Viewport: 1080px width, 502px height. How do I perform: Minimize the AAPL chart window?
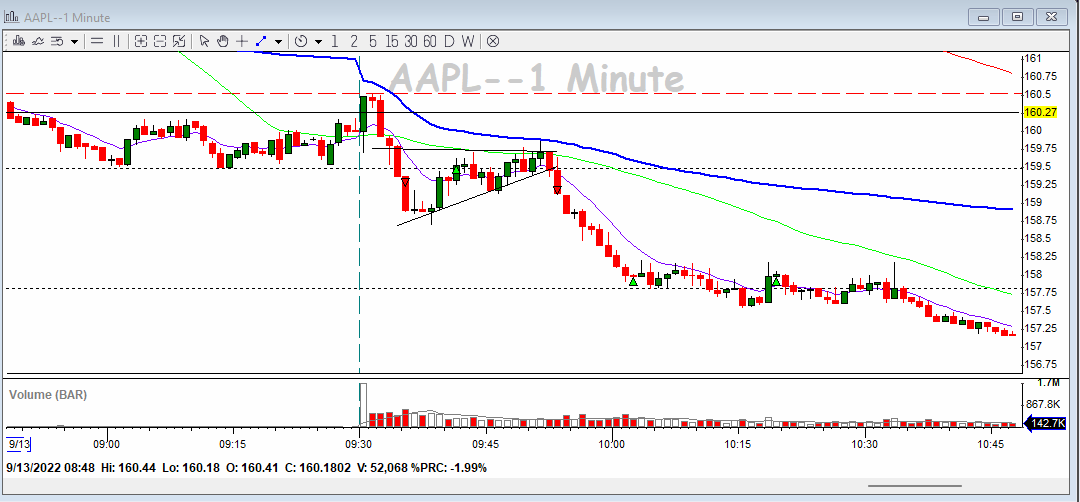click(x=984, y=17)
